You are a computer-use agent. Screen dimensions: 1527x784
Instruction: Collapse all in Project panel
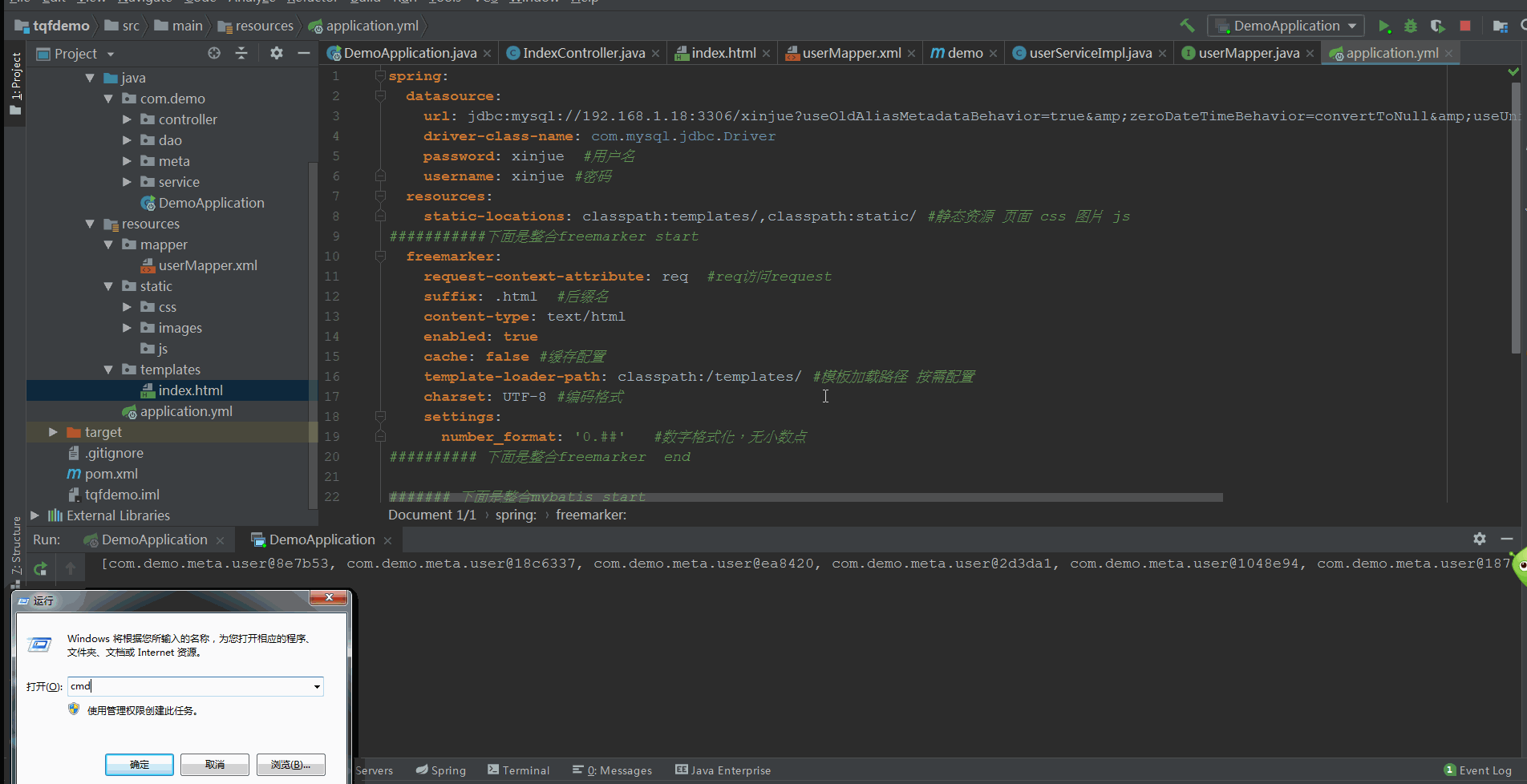241,53
